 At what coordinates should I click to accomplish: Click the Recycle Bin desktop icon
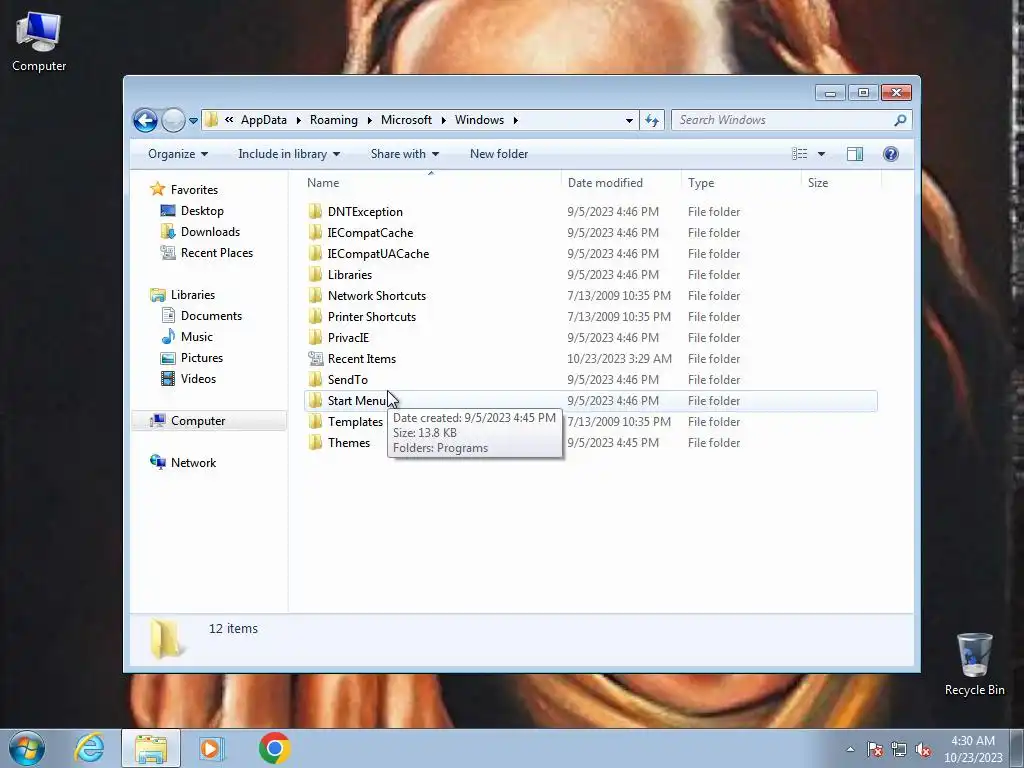pos(974,664)
